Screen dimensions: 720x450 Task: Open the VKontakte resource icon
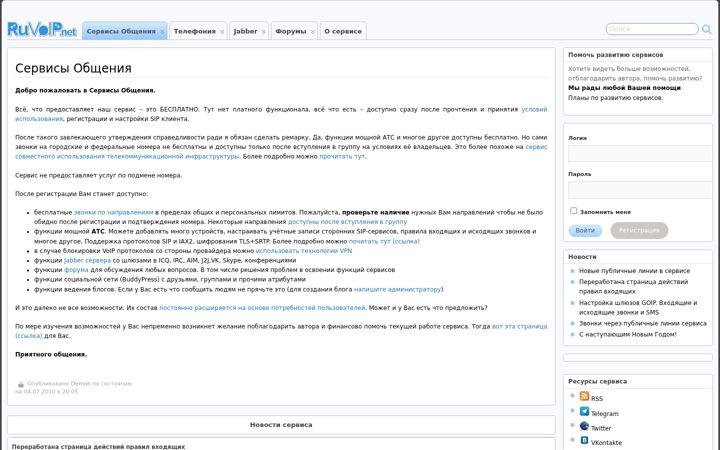[584, 440]
